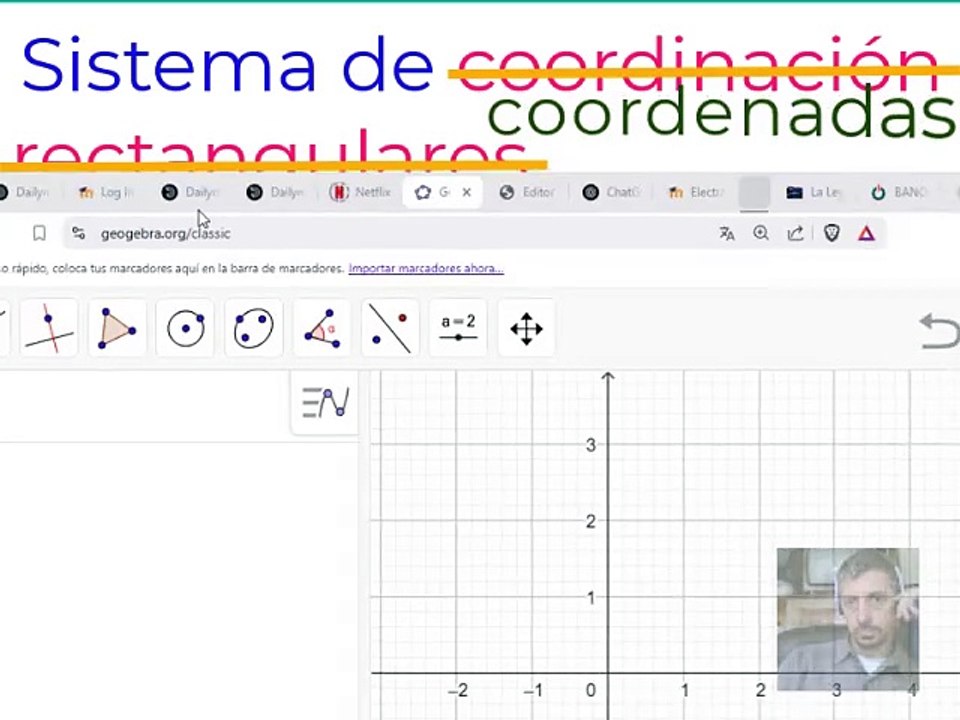Switch to the ChatG tab
The image size is (960, 720).
(x=611, y=192)
